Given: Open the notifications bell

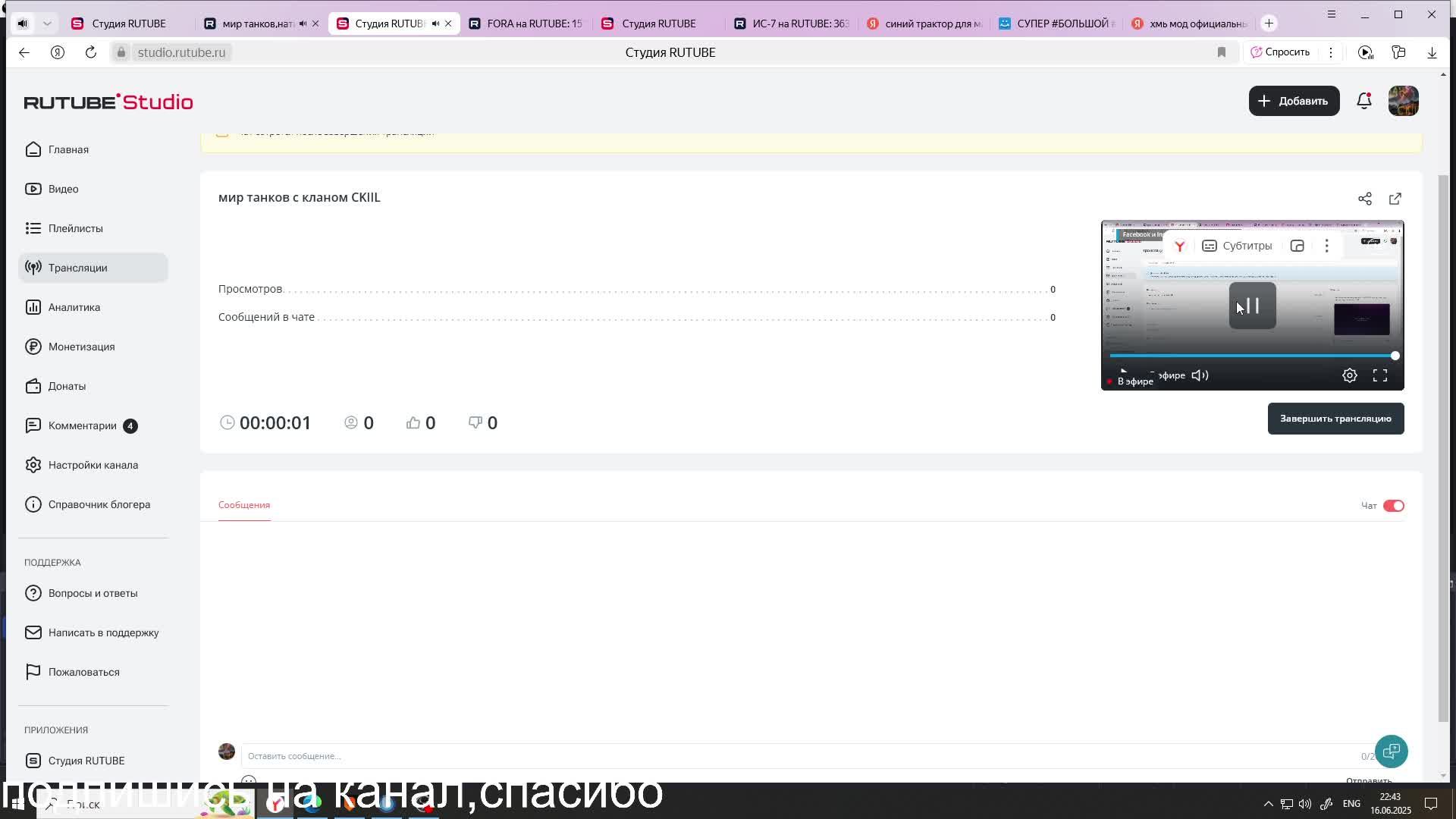Looking at the screenshot, I should click(1364, 101).
